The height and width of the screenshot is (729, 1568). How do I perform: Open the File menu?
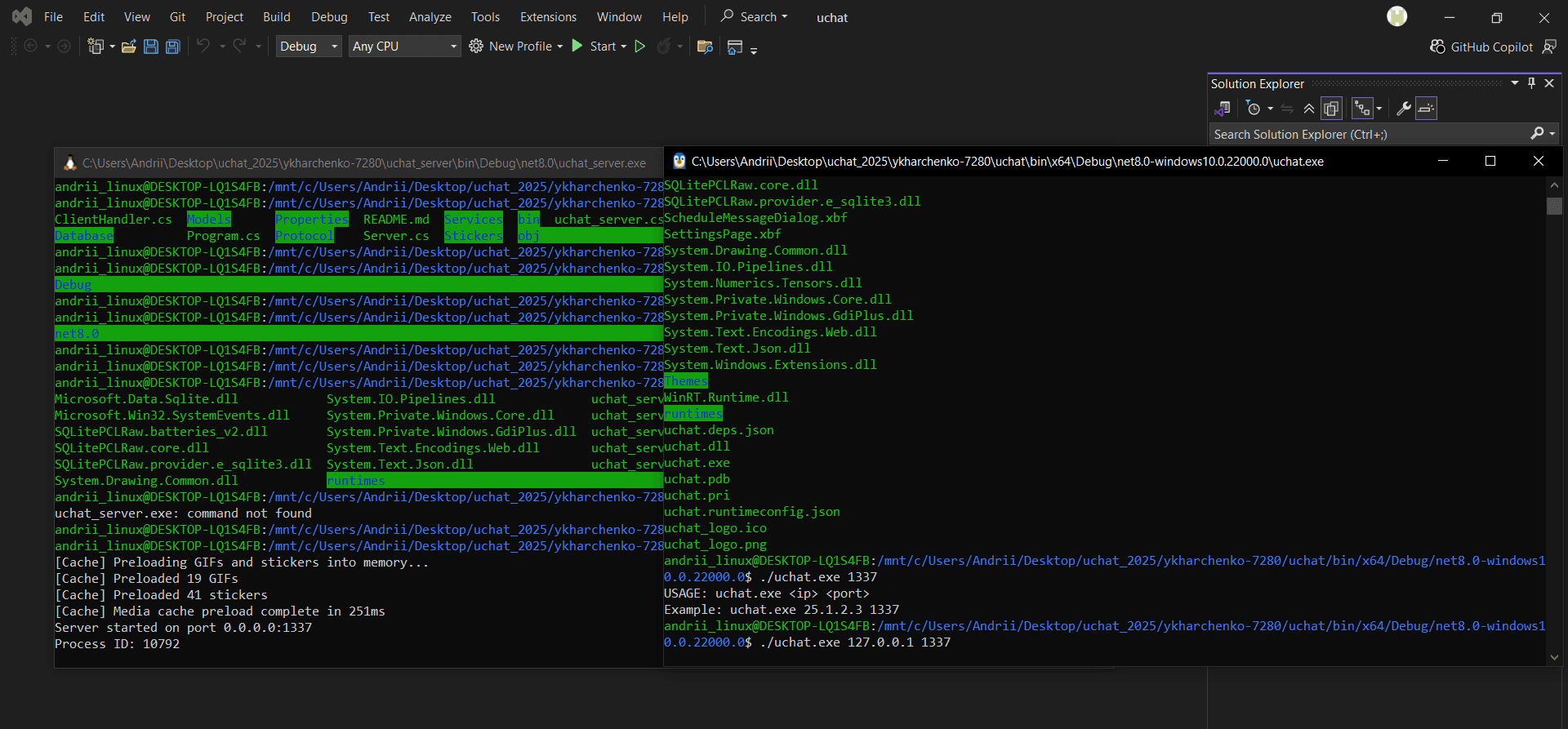(x=53, y=17)
